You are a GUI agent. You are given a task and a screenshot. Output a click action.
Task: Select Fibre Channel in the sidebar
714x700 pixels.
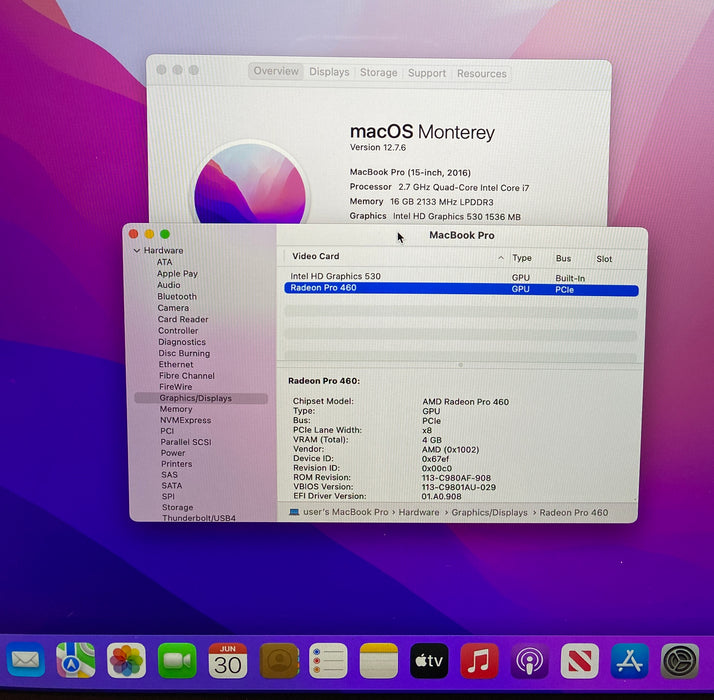[x=187, y=376]
